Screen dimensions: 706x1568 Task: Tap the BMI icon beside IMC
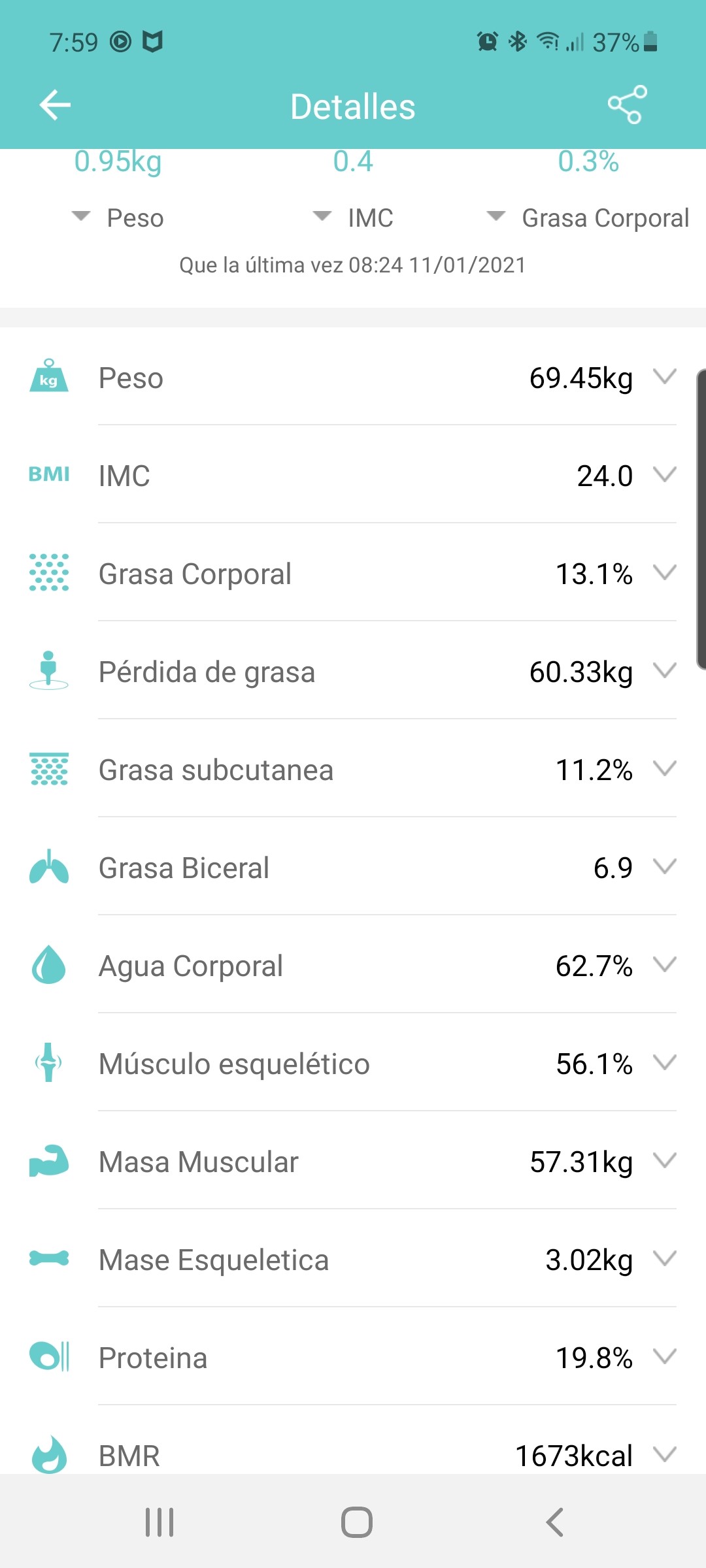(49, 474)
